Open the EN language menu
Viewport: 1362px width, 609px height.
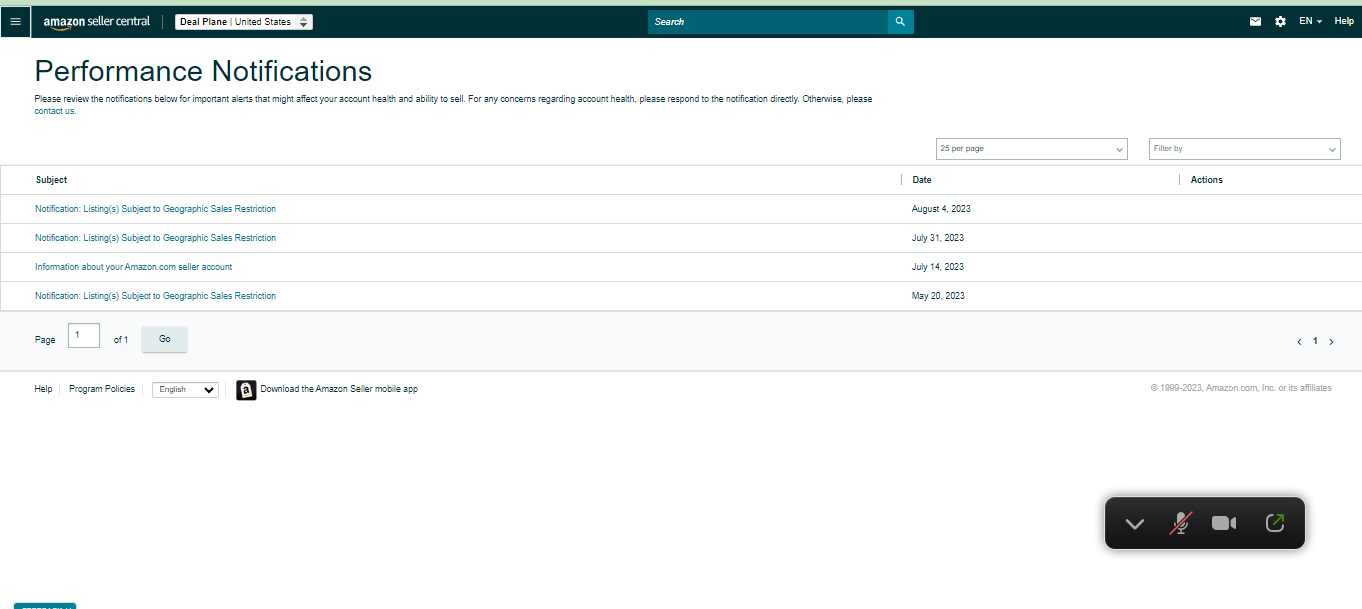[x=1310, y=21]
